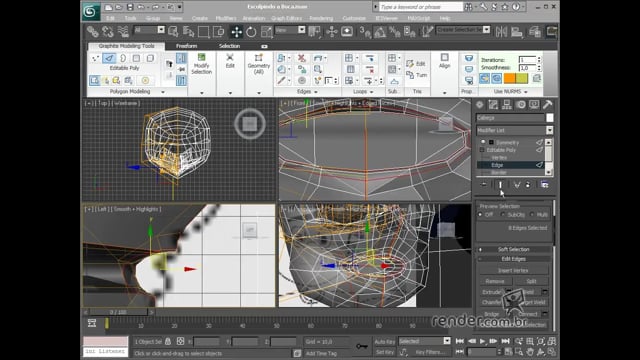Click the Align tool in main toolbar
The height and width of the screenshot is (360, 640).
517,31
